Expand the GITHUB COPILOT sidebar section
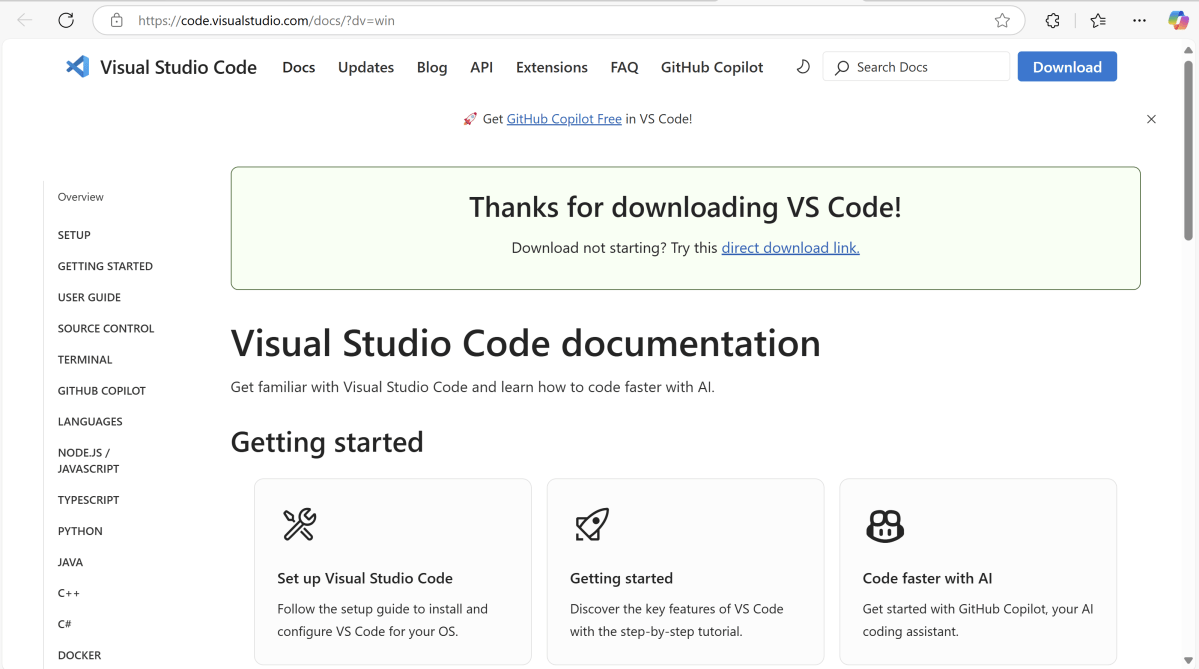1199x669 pixels. coord(102,391)
